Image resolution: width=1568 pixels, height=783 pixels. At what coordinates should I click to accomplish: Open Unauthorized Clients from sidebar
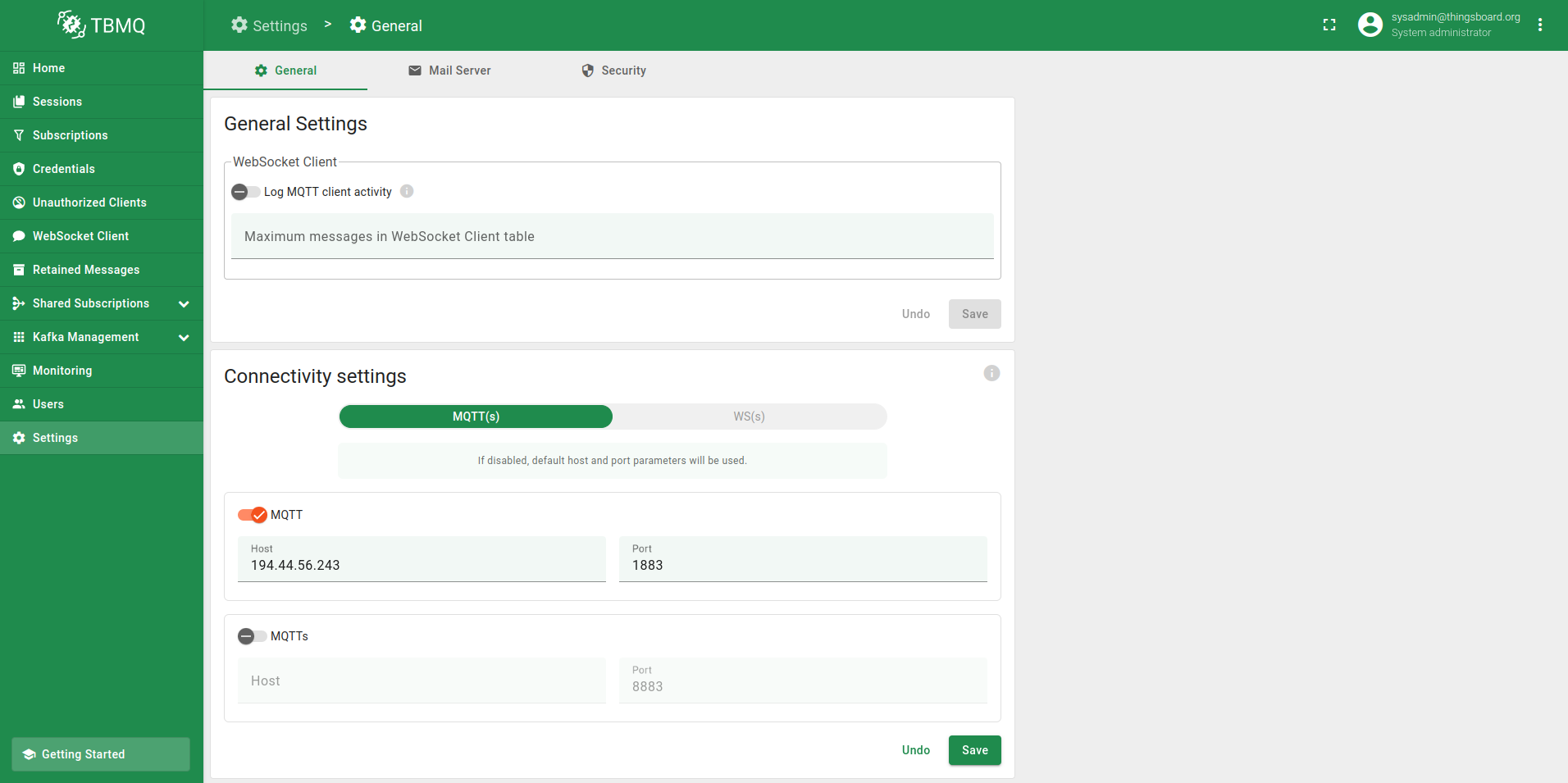(x=89, y=203)
